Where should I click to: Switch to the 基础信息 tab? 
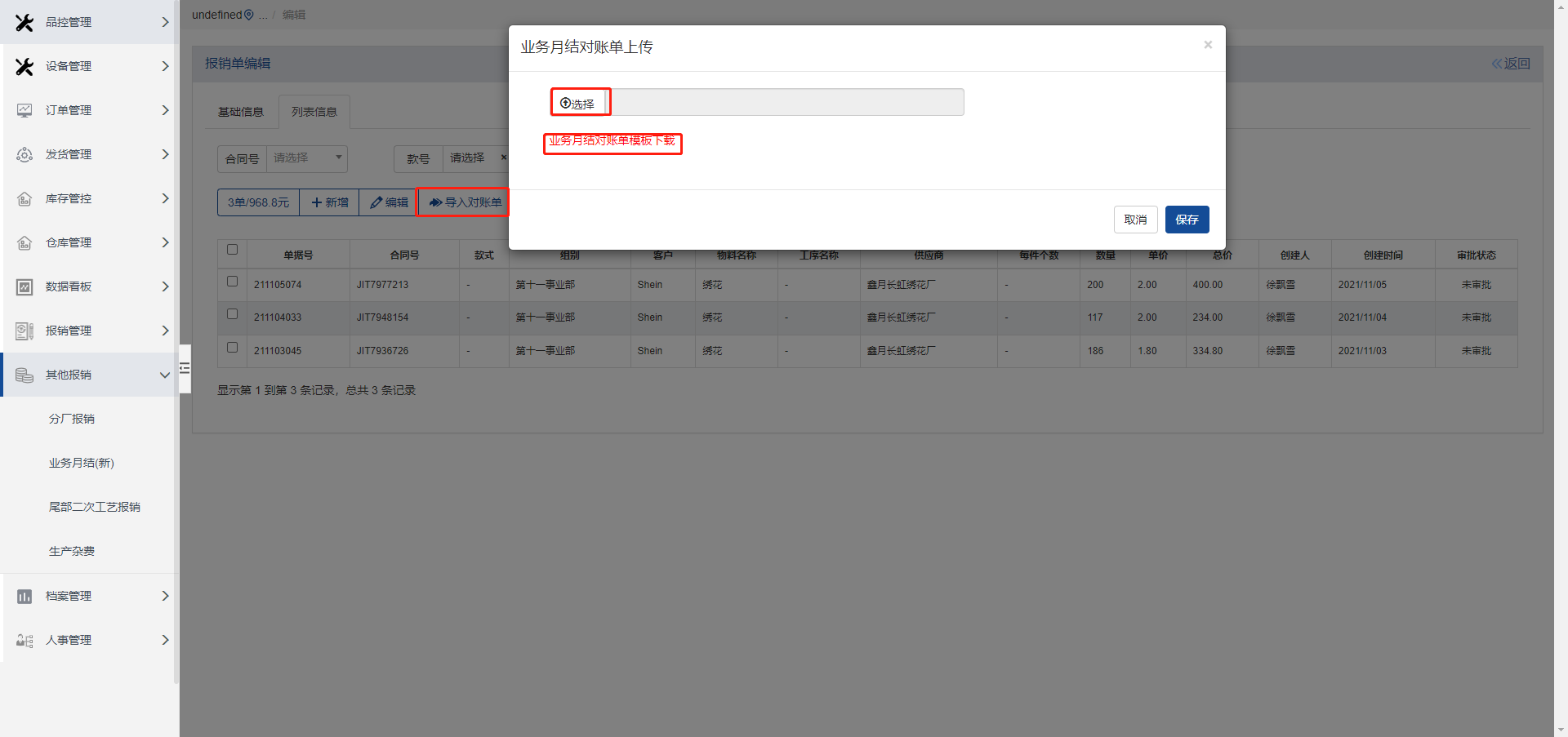(240, 112)
